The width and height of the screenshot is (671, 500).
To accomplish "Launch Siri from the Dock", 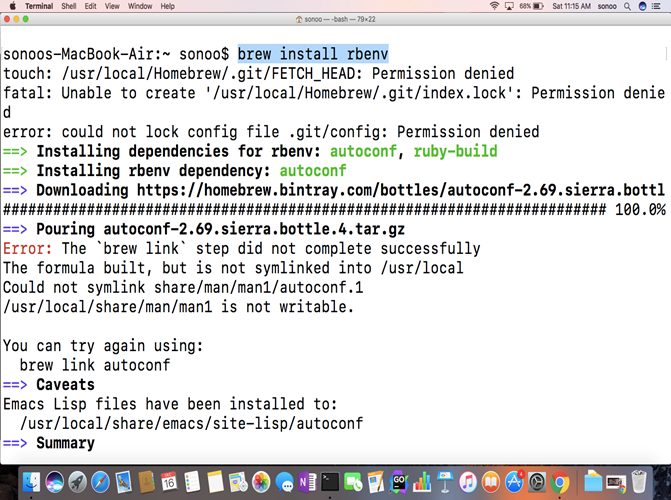I will [x=54, y=482].
